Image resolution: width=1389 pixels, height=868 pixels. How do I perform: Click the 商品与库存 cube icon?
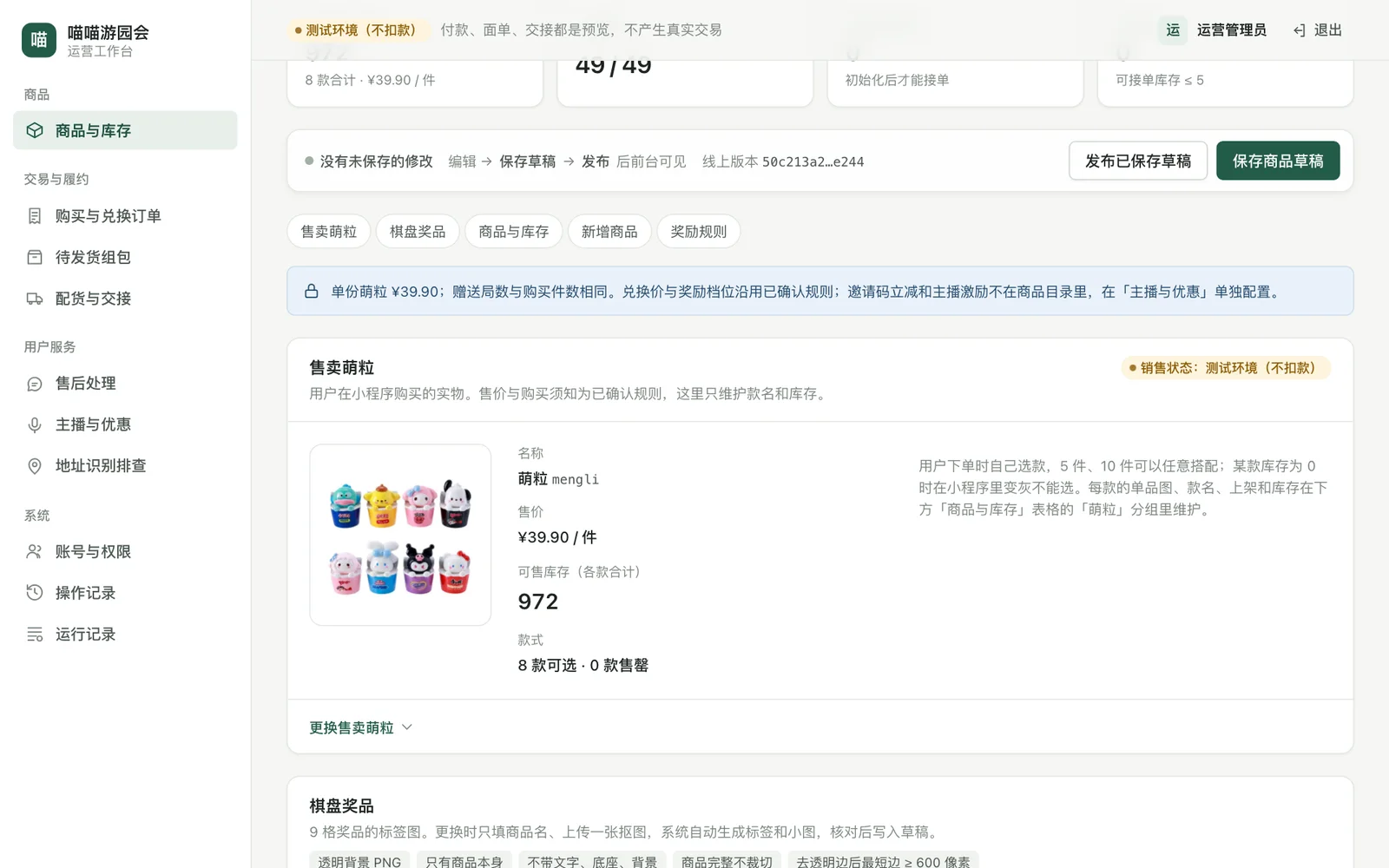[x=35, y=130]
